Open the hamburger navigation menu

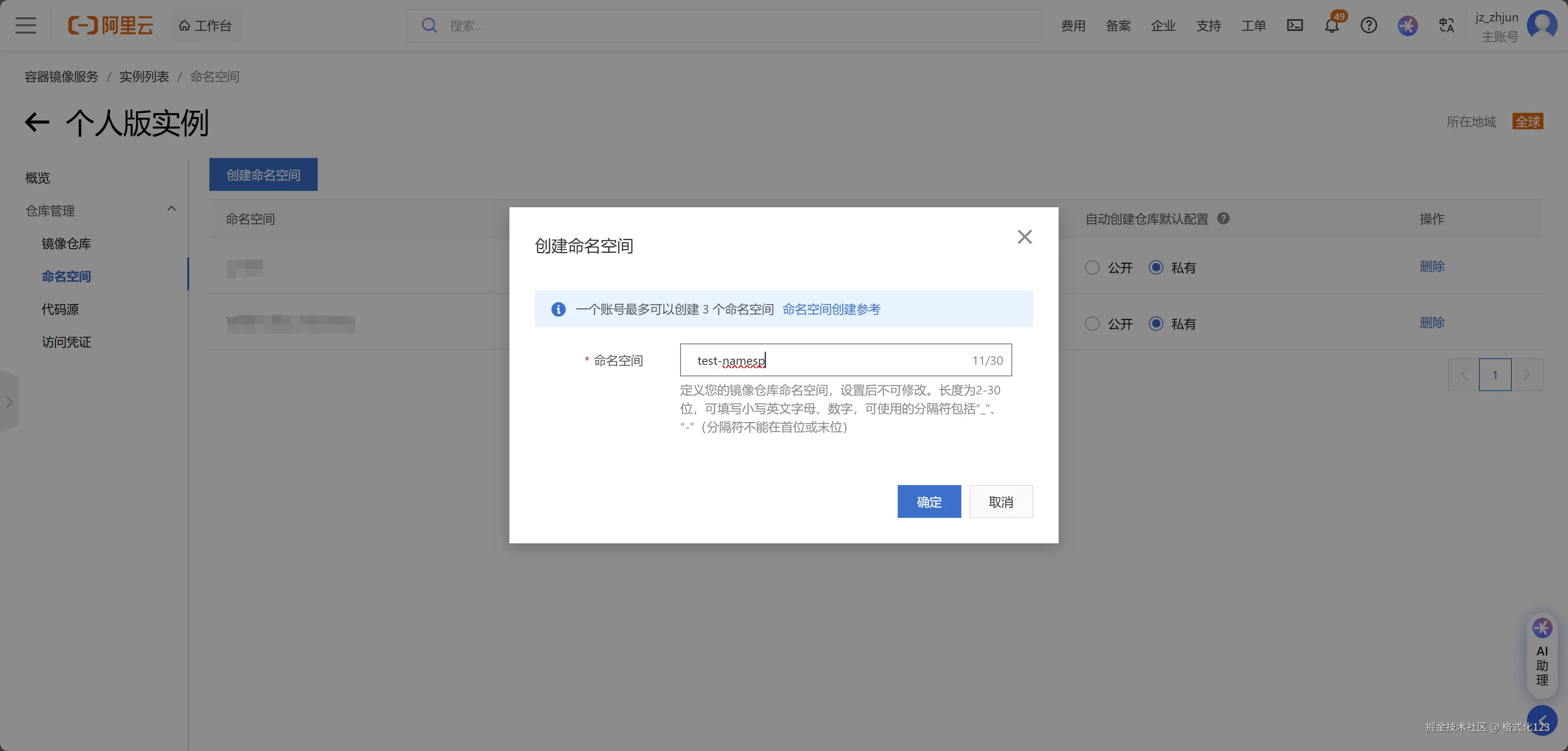click(25, 25)
